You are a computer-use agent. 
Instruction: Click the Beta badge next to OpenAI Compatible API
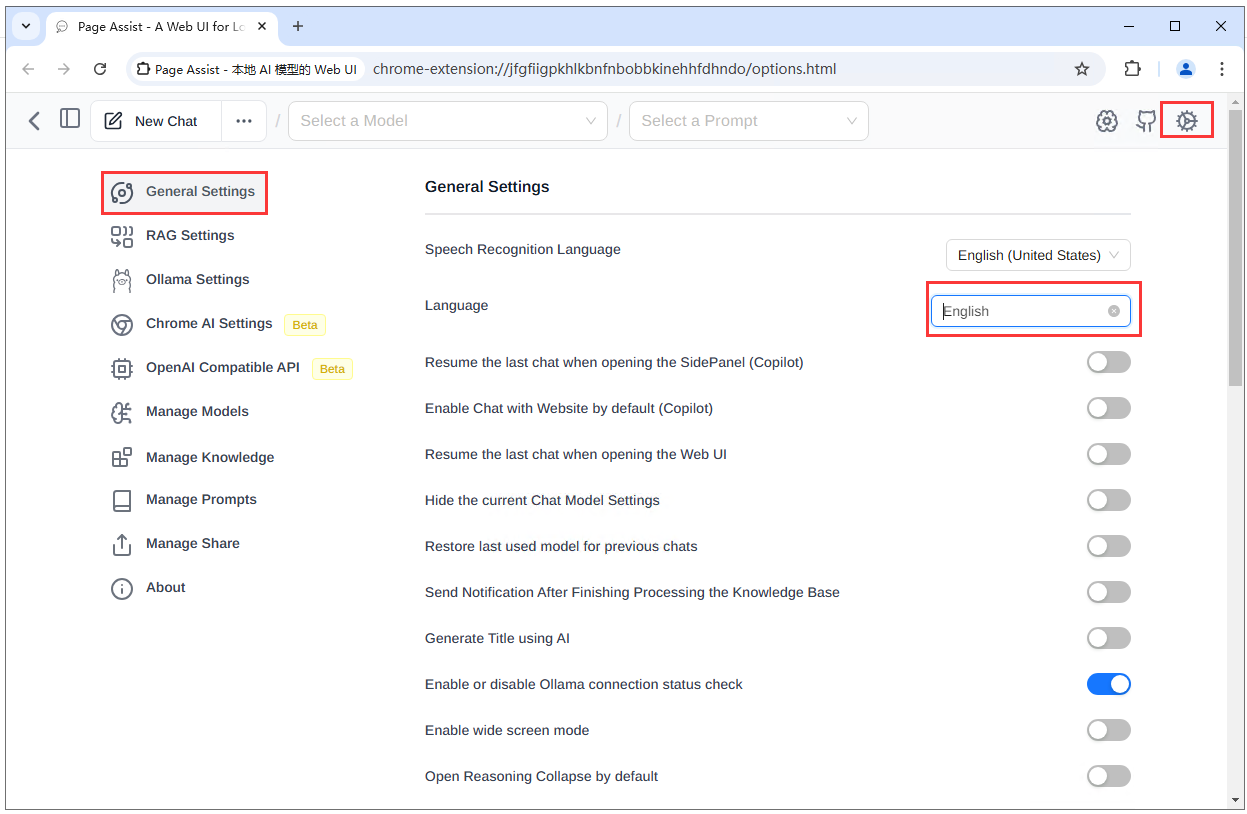pyautogui.click(x=332, y=369)
